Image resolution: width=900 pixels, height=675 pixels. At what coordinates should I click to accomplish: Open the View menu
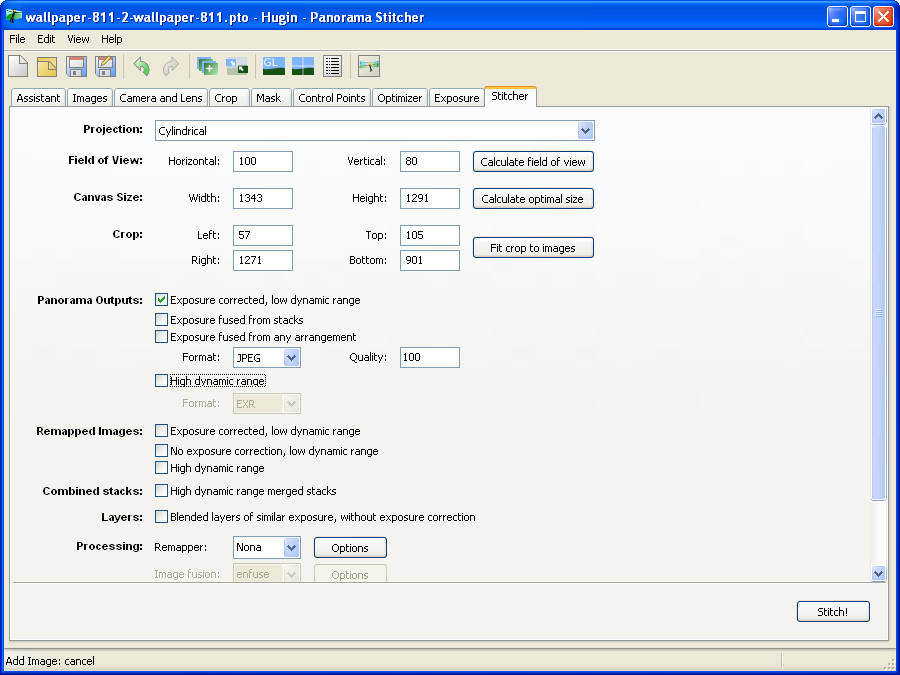point(78,39)
